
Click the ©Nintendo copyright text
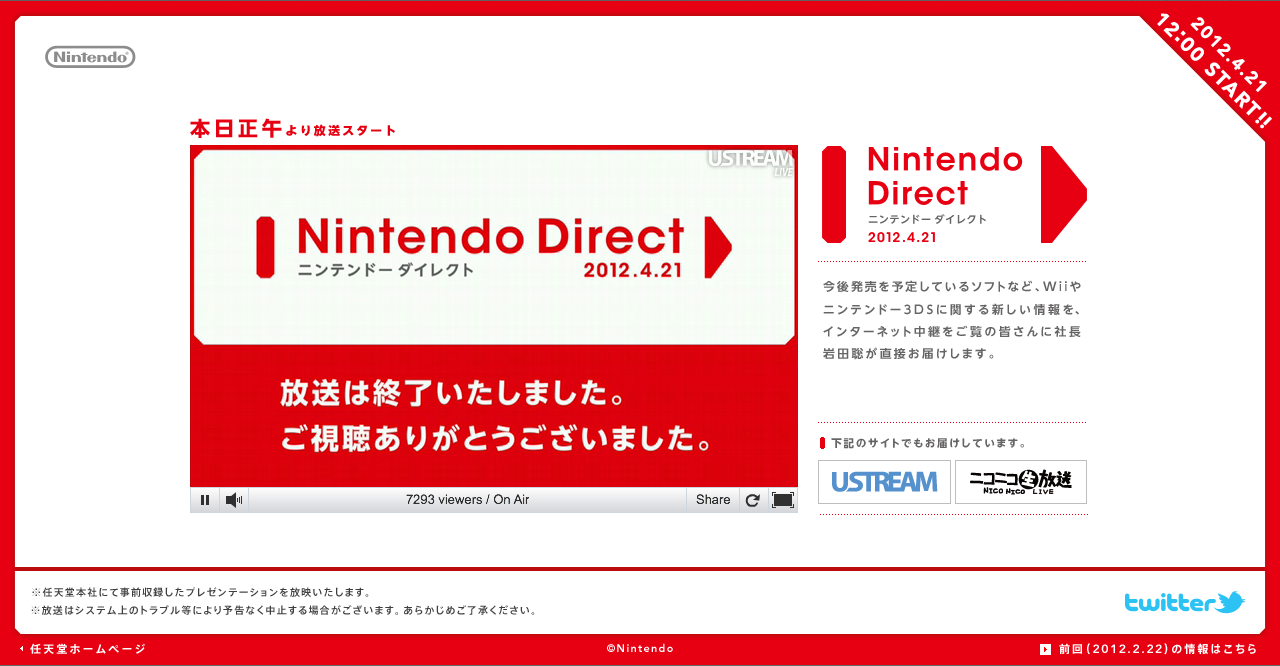pos(640,649)
